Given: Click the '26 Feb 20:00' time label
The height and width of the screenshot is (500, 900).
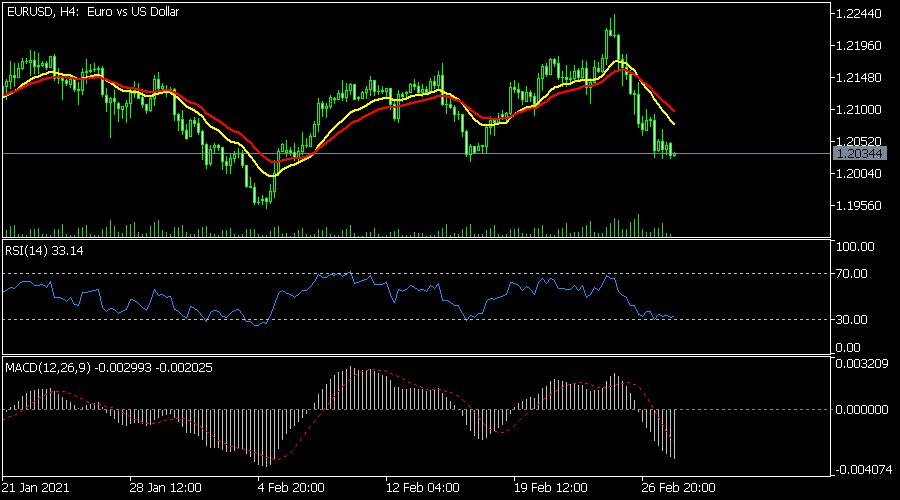Looking at the screenshot, I should [678, 488].
